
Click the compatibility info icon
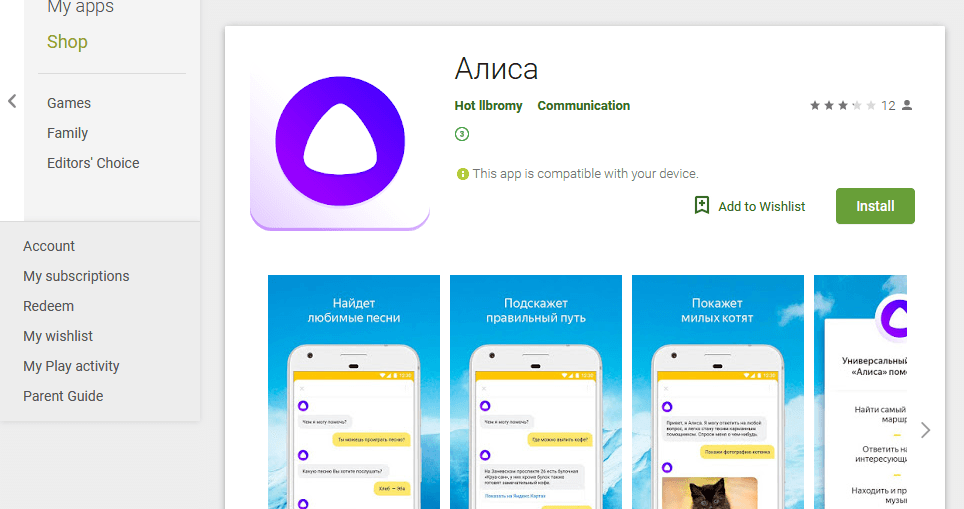click(x=462, y=174)
